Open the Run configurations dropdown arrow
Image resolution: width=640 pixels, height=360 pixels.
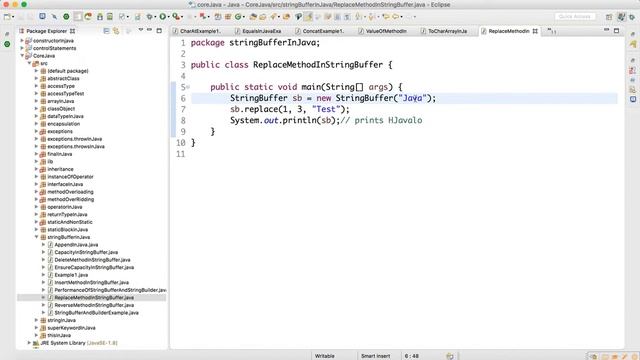[168, 17]
